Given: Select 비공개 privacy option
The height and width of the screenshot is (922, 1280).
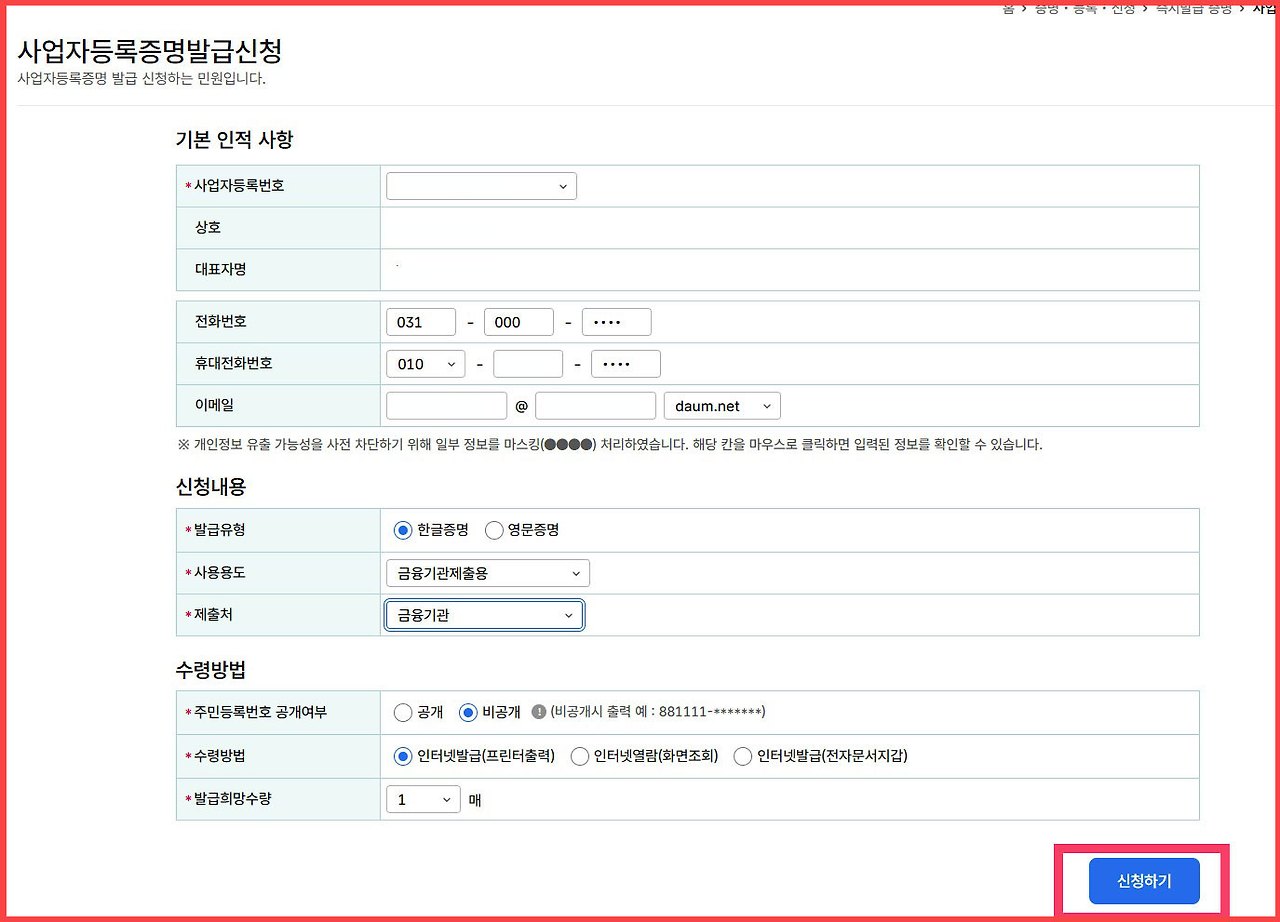Looking at the screenshot, I should [467, 712].
